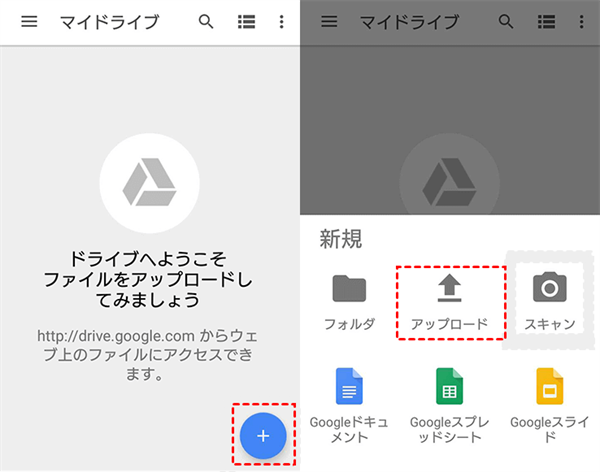Screen dimensions: 600x472
Task: Open three-dot overflow menu in left screen
Action: pyautogui.click(x=281, y=22)
